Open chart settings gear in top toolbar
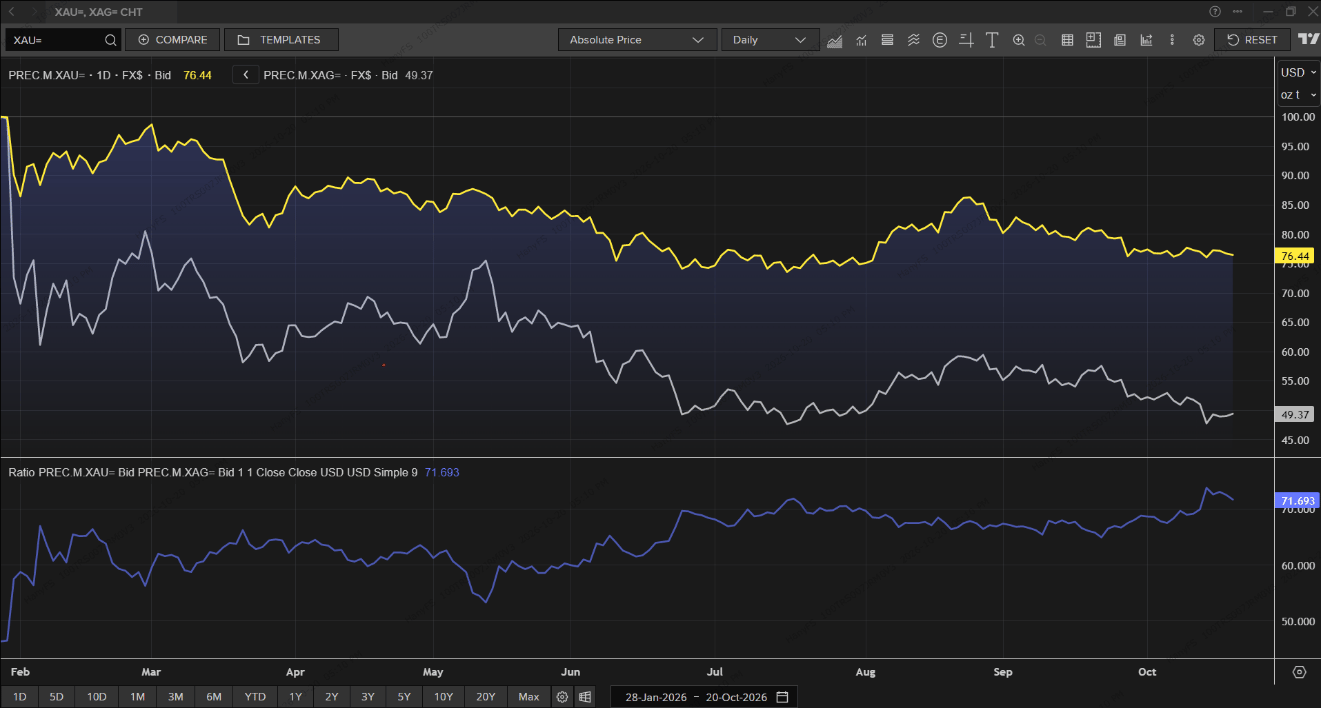The image size is (1321, 708). (1198, 40)
